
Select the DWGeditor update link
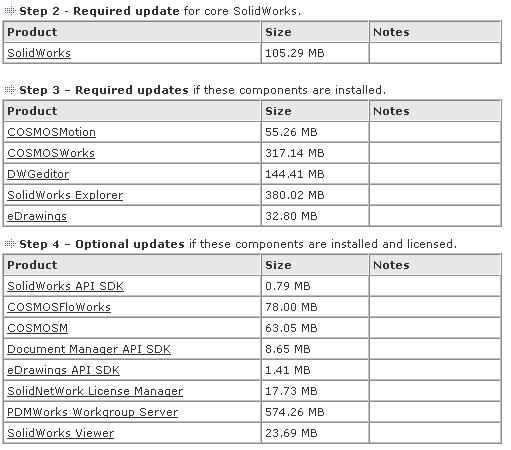(38, 174)
